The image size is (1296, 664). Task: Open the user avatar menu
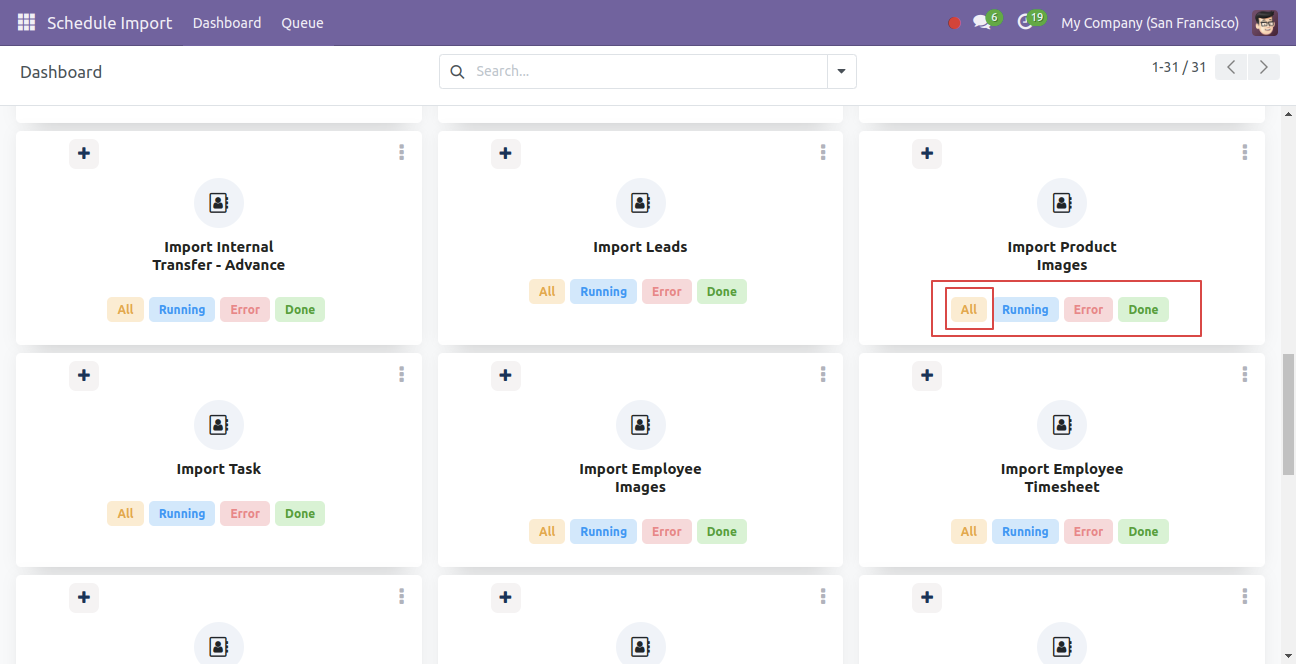tap(1265, 22)
